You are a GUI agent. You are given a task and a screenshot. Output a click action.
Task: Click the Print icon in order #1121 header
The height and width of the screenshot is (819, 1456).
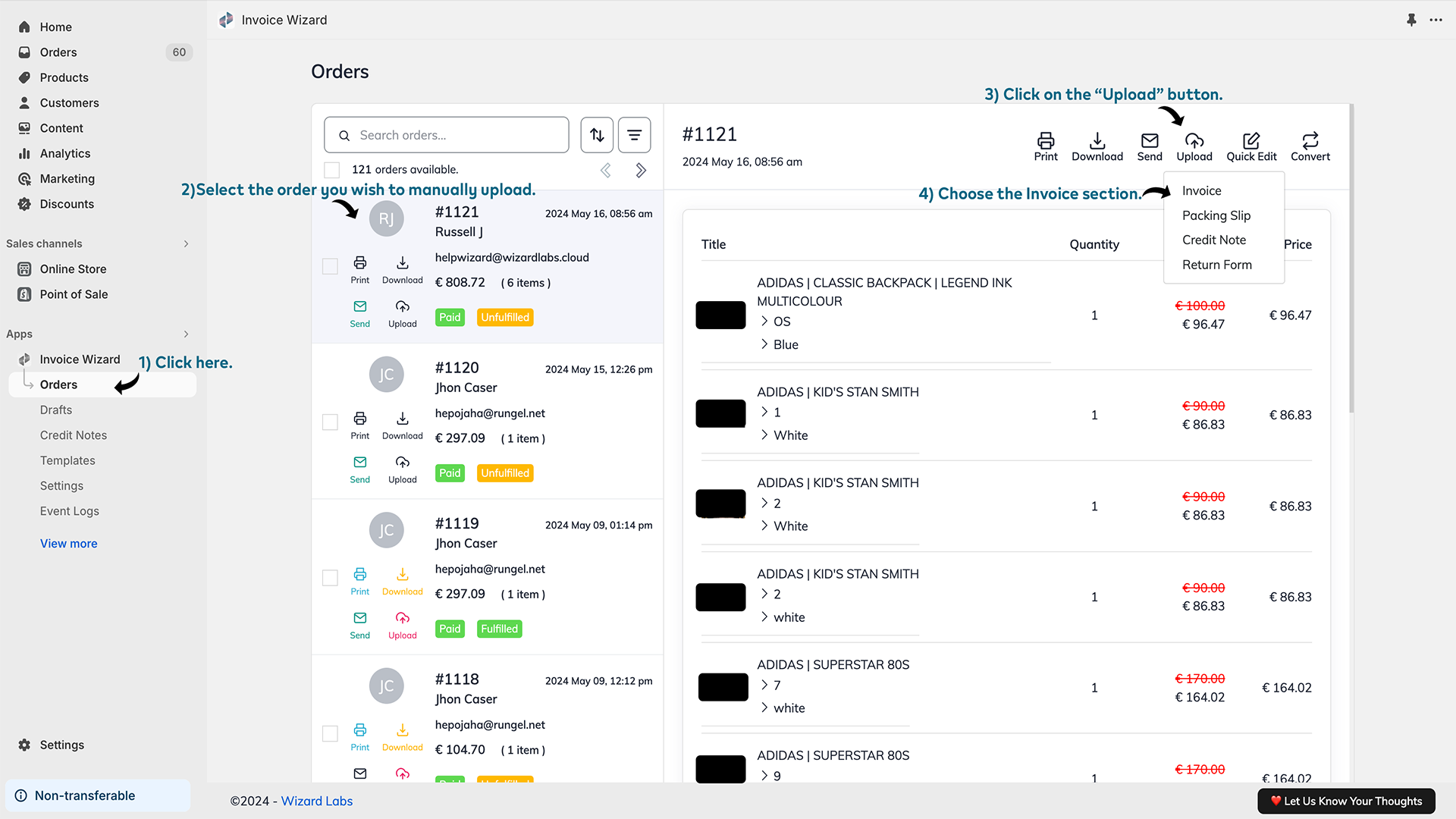[1046, 146]
